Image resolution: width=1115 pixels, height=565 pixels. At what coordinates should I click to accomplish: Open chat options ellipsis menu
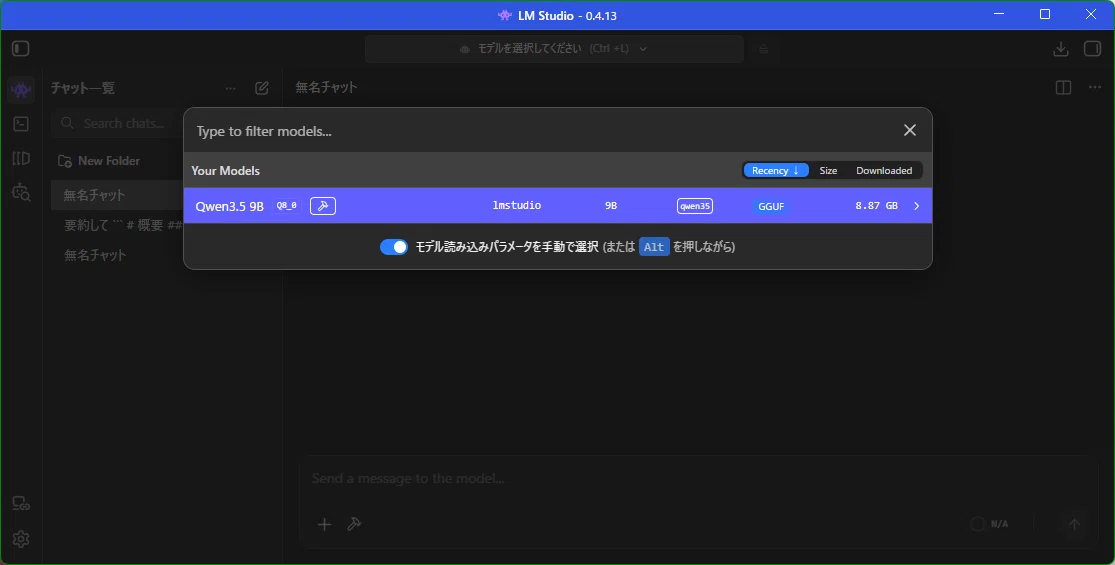tap(1094, 87)
